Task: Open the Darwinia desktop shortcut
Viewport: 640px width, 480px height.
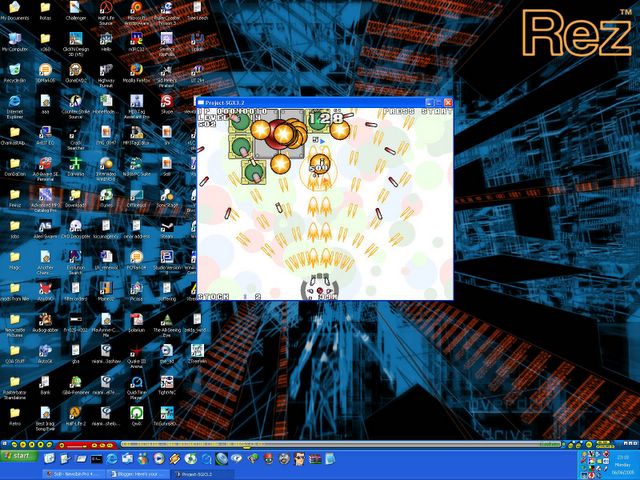Action: pyautogui.click(x=76, y=166)
